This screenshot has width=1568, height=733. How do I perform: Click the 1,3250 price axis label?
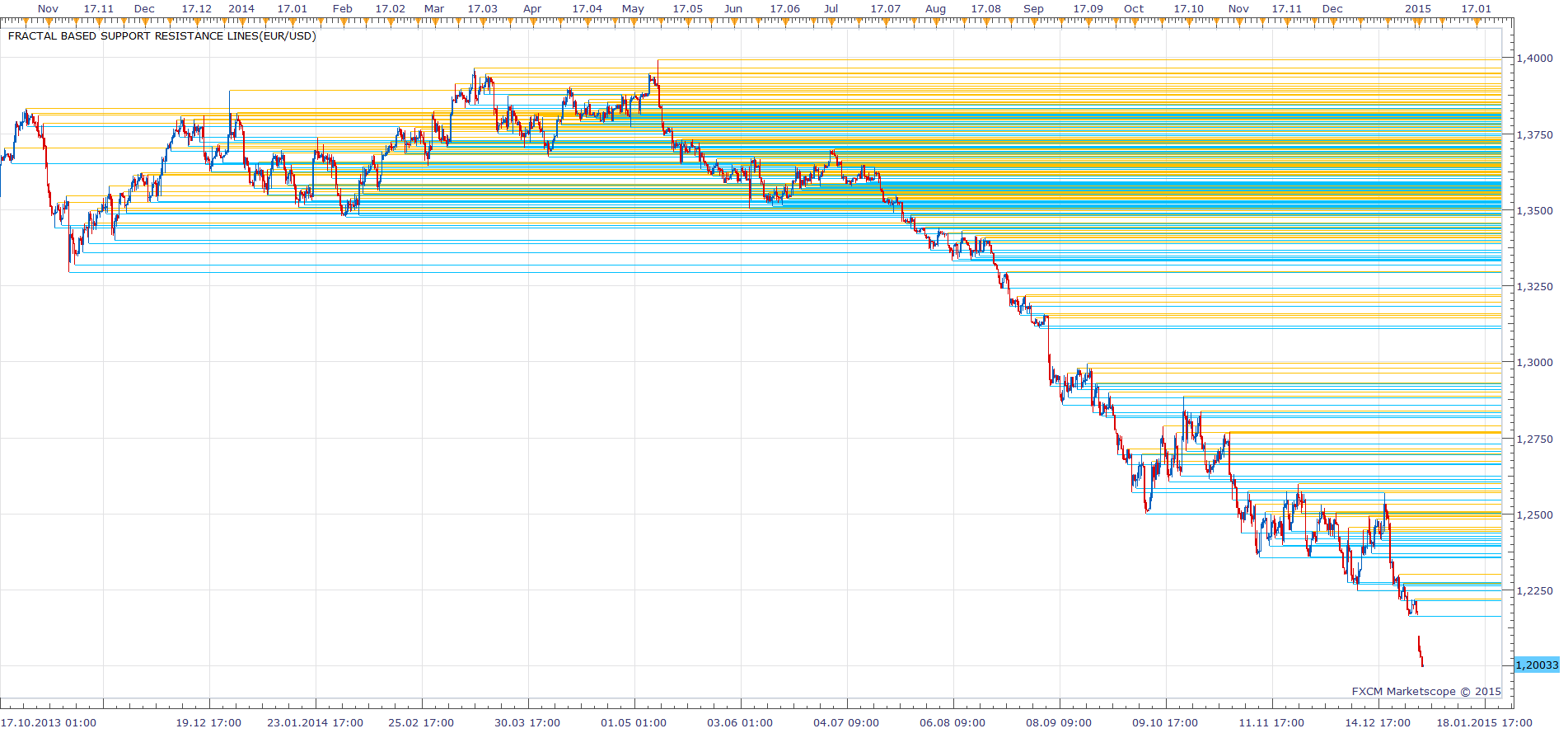click(1535, 286)
